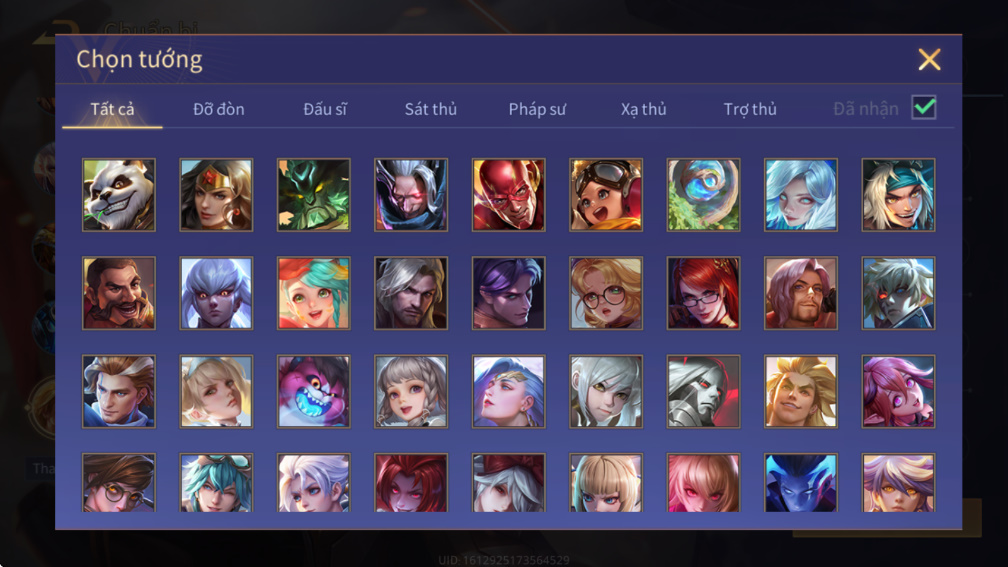1008x567 pixels.
Task: Select the red-haired woman with glasses
Action: click(703, 293)
